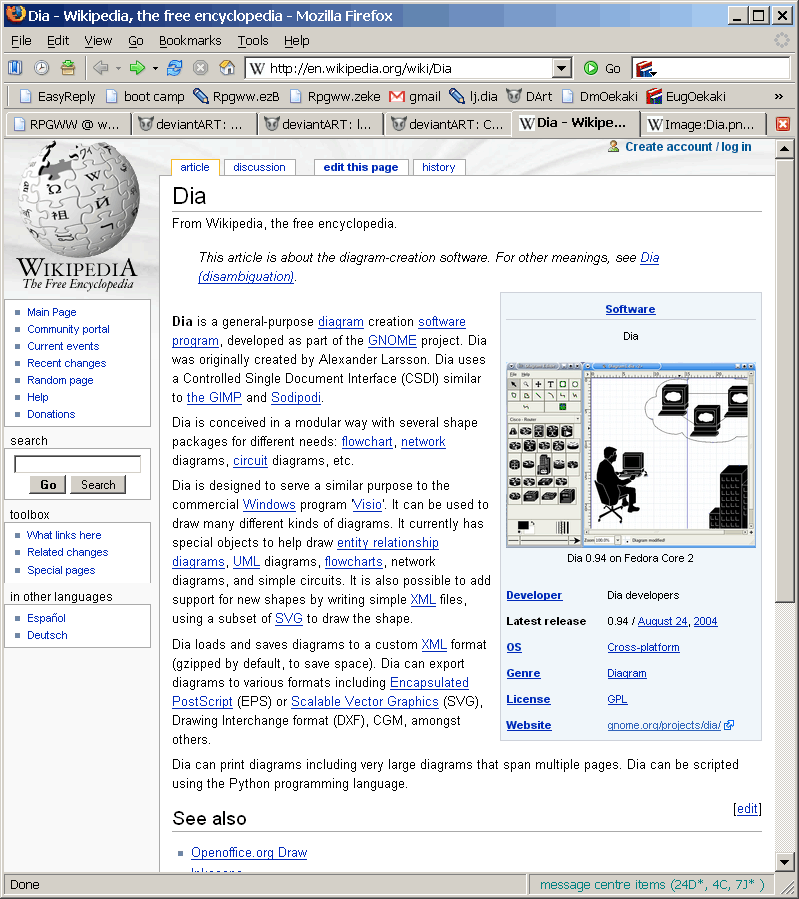The image size is (799, 899).
Task: Follow the gnome.org/projects/dia/ website link
Action: pyautogui.click(x=664, y=725)
